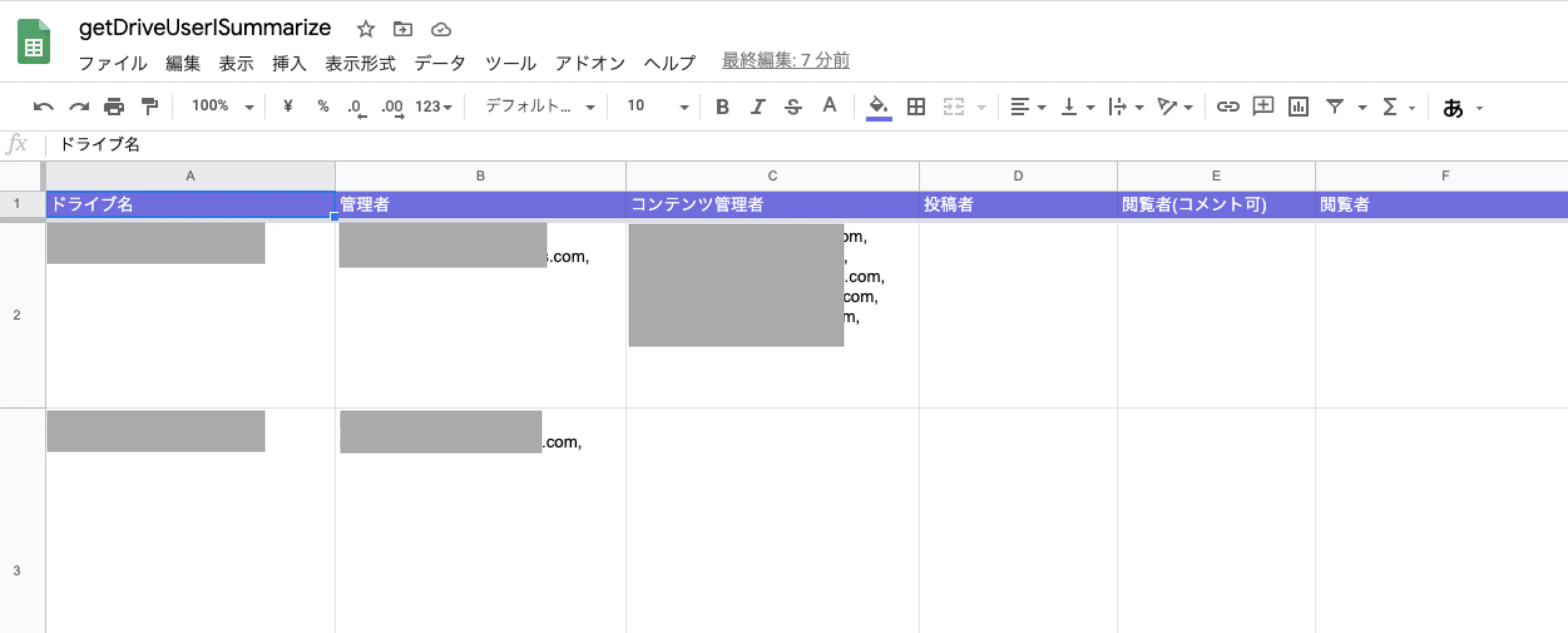Select the Paint format roller
The height and width of the screenshot is (633, 1568).
click(150, 107)
